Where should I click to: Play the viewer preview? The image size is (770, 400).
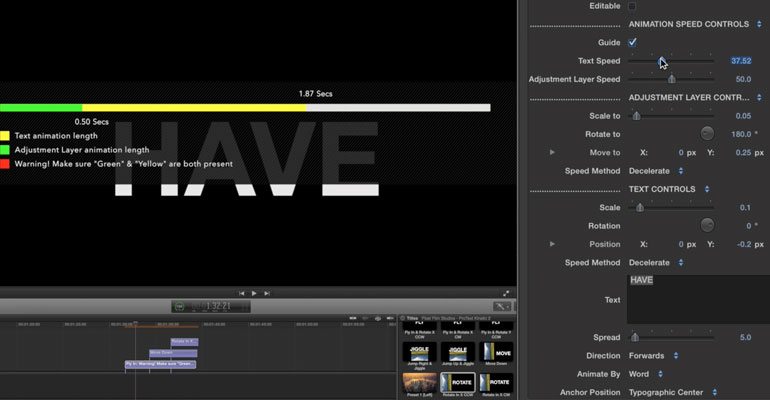(x=254, y=293)
